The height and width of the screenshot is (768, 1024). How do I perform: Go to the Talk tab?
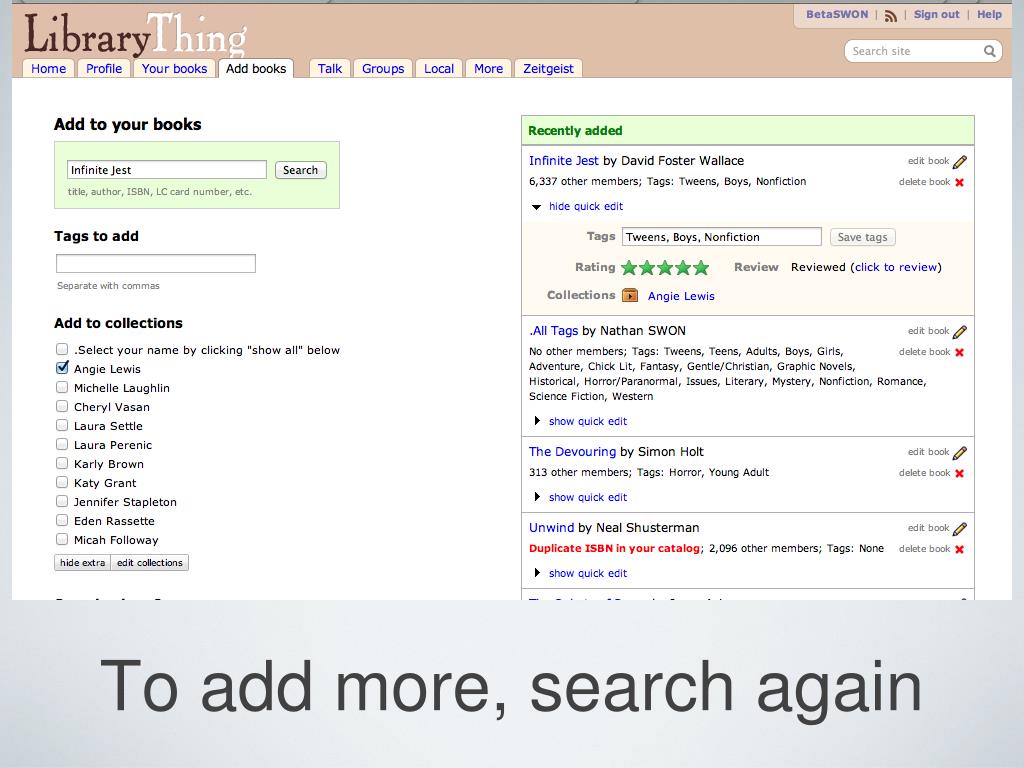pyautogui.click(x=330, y=69)
